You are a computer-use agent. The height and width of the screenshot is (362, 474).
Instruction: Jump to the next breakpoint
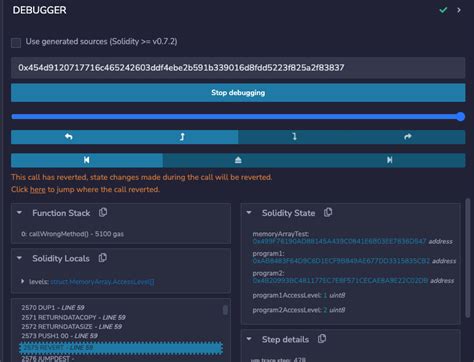(x=389, y=160)
